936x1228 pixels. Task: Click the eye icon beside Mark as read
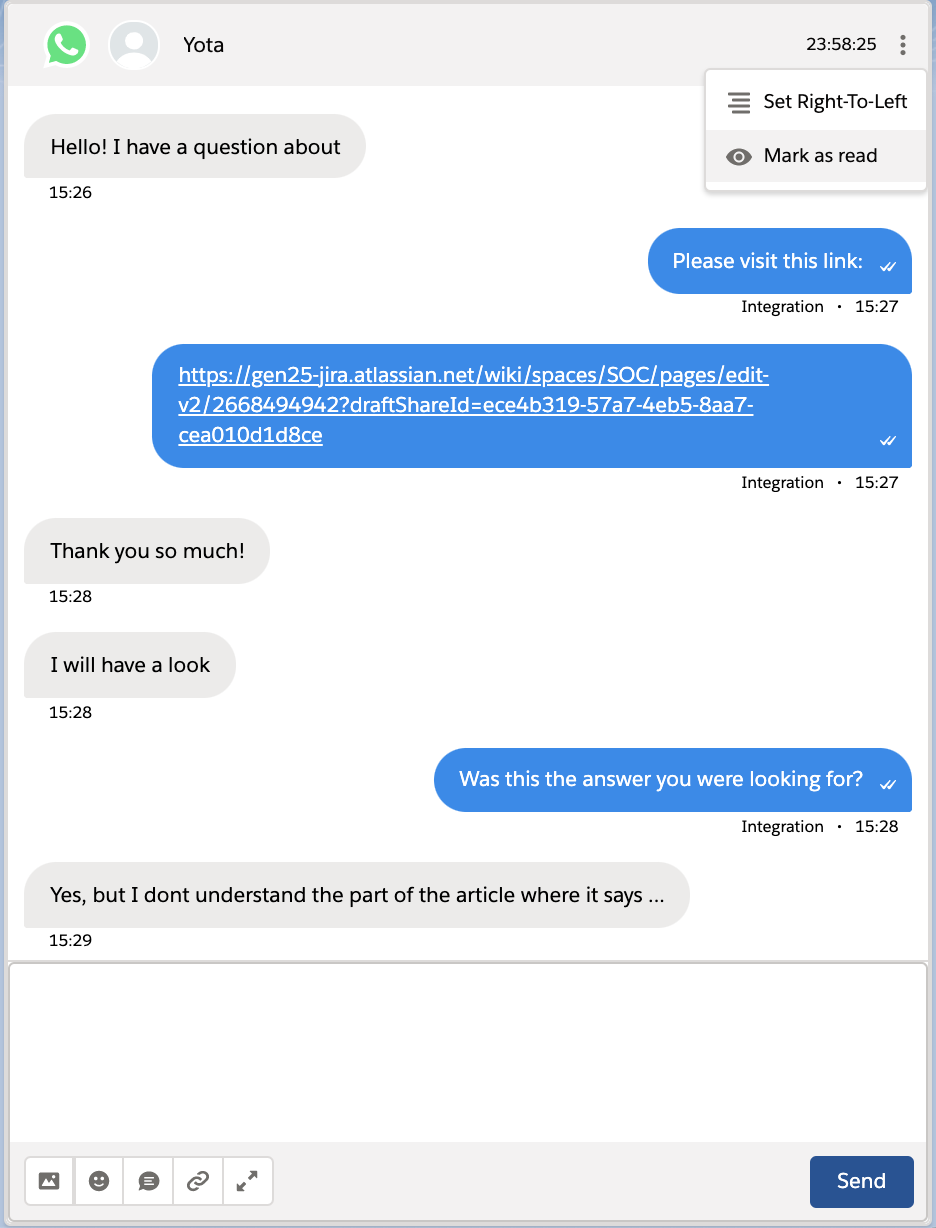[x=739, y=156]
